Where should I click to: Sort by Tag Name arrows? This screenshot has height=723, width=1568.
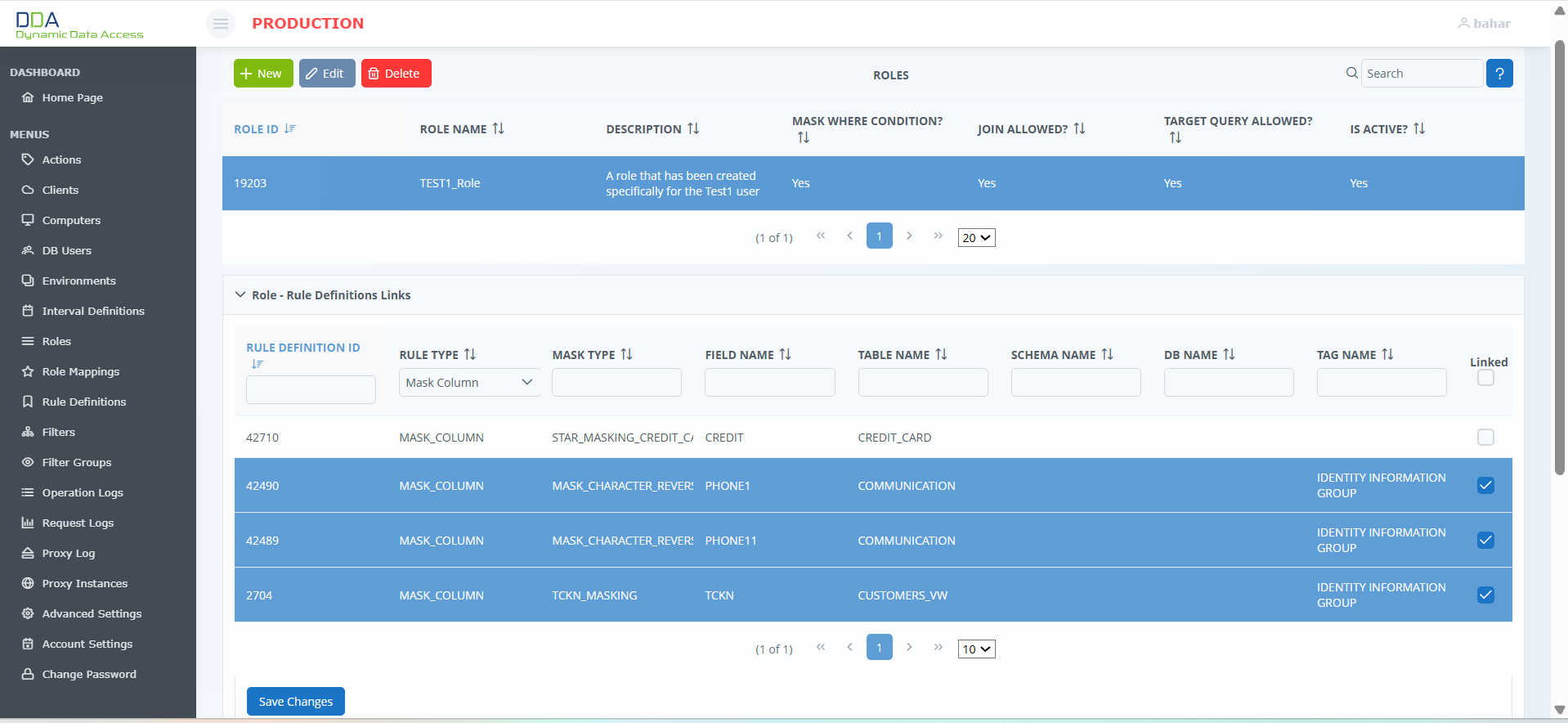[1388, 354]
